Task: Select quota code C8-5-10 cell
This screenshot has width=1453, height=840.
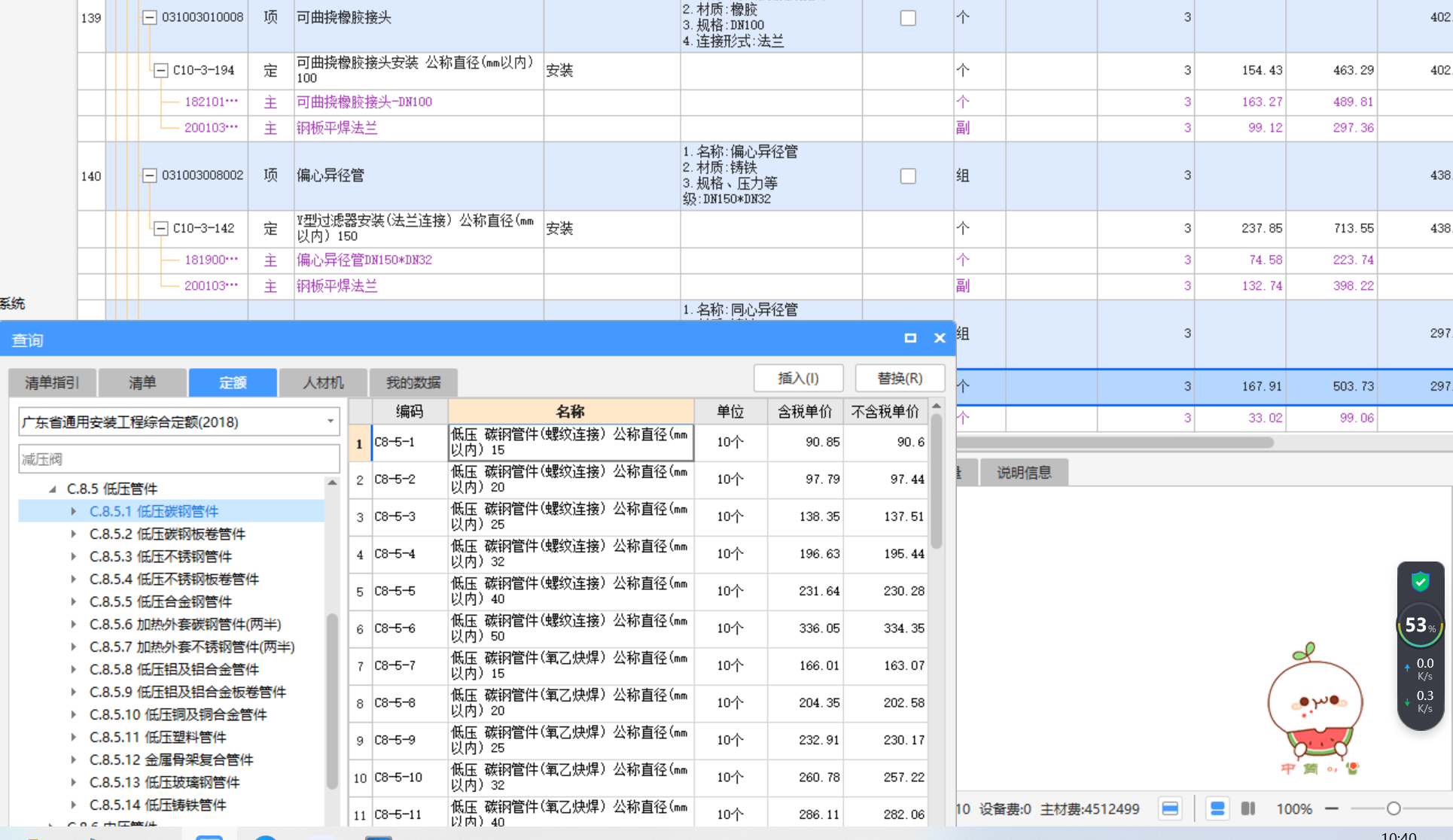Action: coord(410,778)
